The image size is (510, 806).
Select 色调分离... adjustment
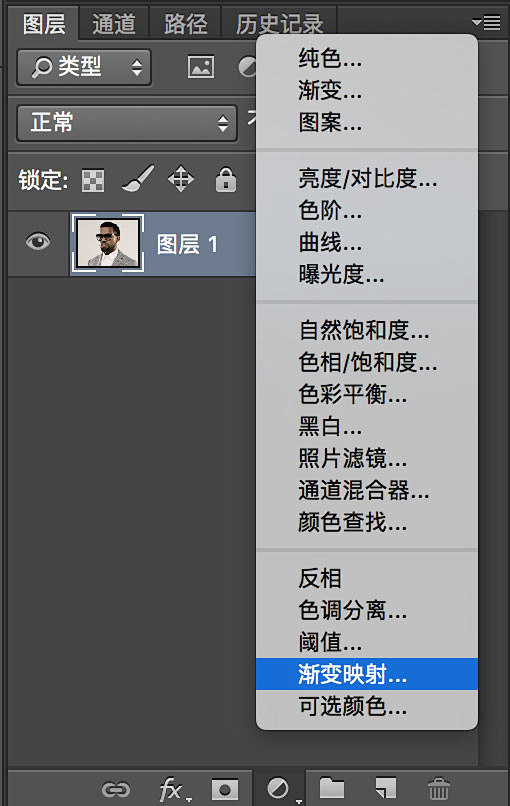coord(367,610)
